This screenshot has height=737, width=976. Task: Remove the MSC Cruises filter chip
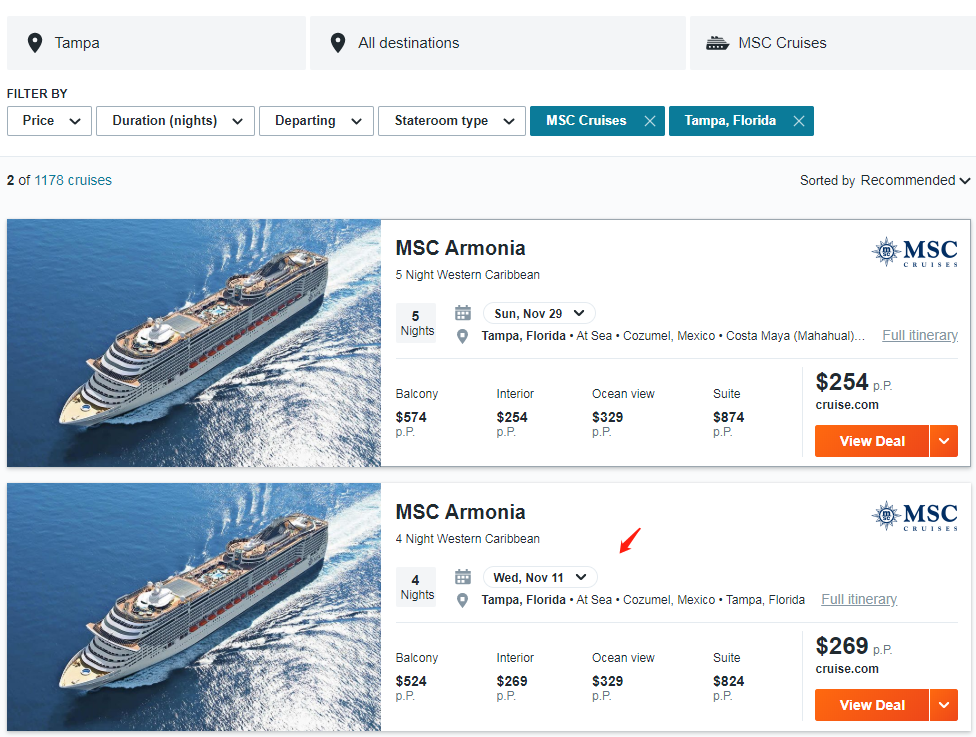tap(650, 121)
